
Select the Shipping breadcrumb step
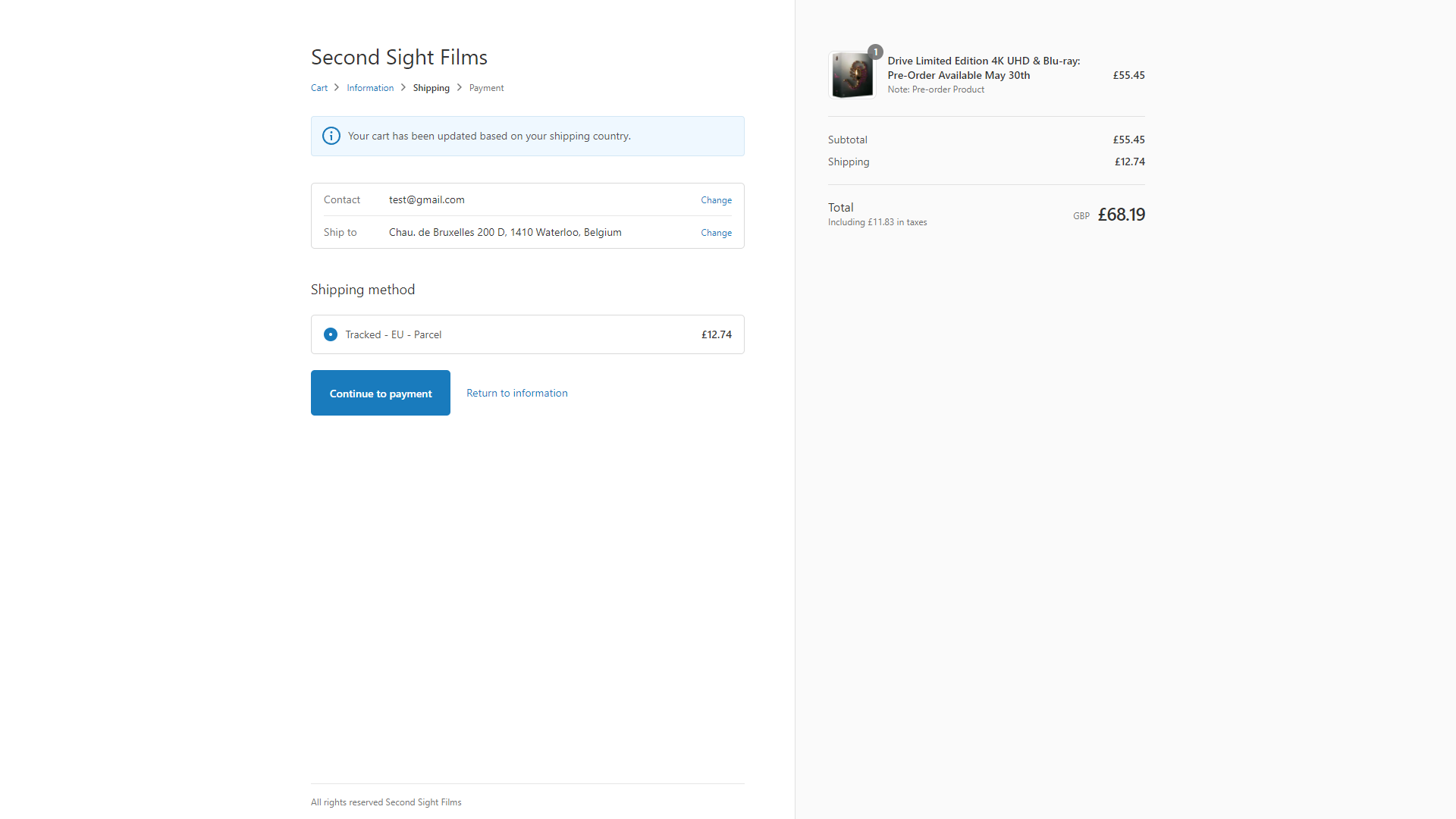point(431,88)
